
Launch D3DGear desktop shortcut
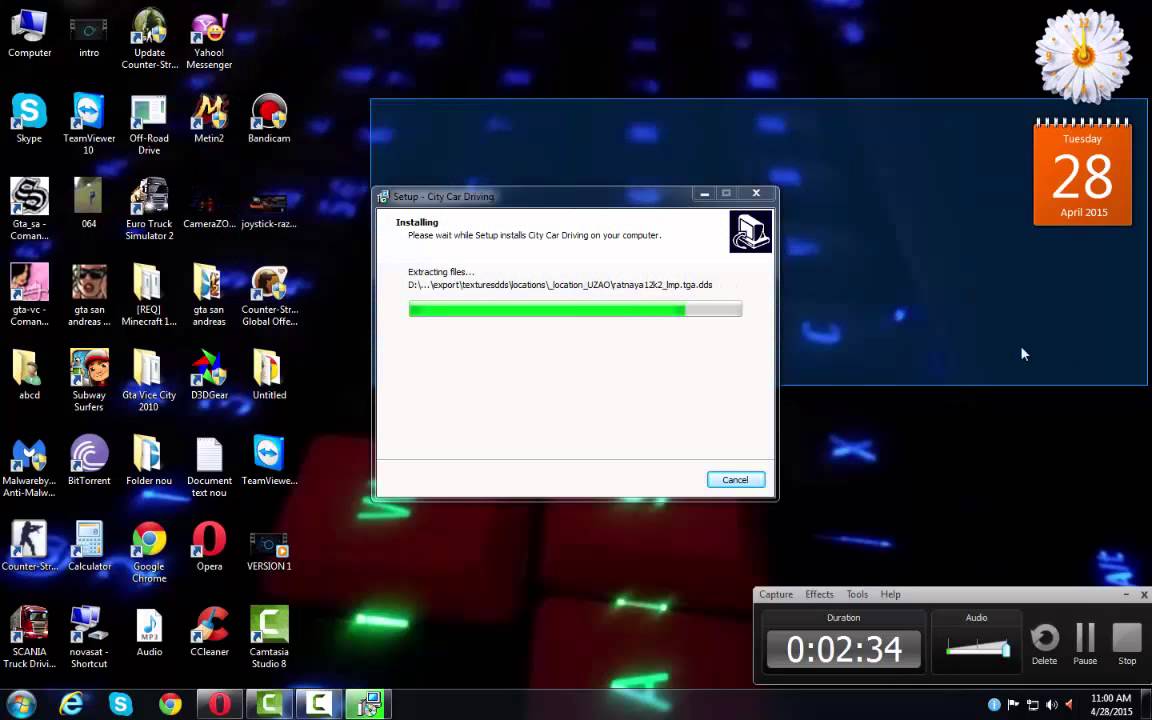pos(209,375)
